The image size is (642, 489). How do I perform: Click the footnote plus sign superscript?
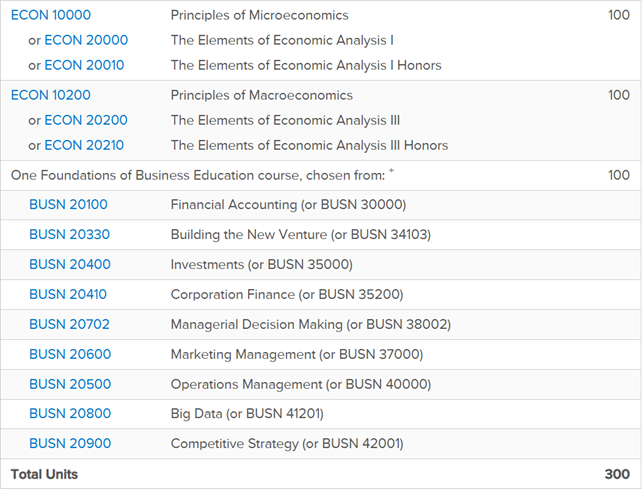click(x=392, y=172)
